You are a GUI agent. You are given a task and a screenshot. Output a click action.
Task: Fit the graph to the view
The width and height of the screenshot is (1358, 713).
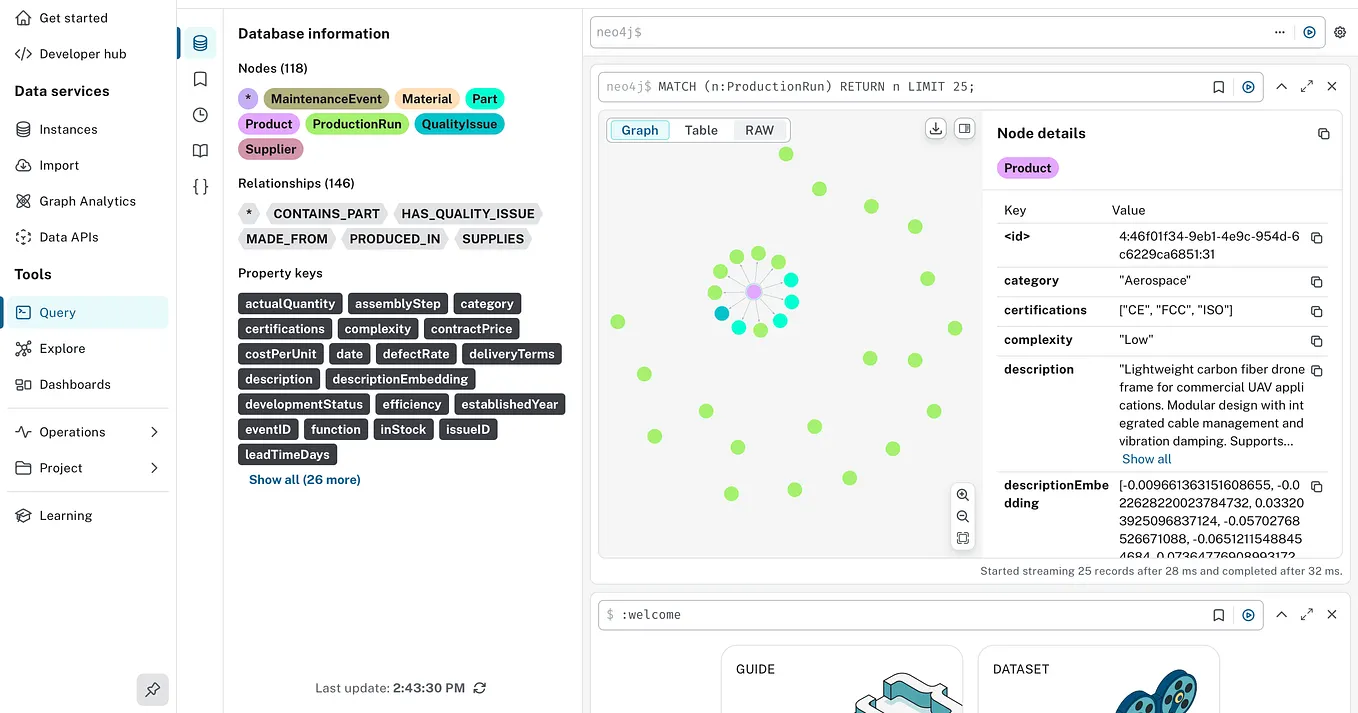(x=963, y=538)
